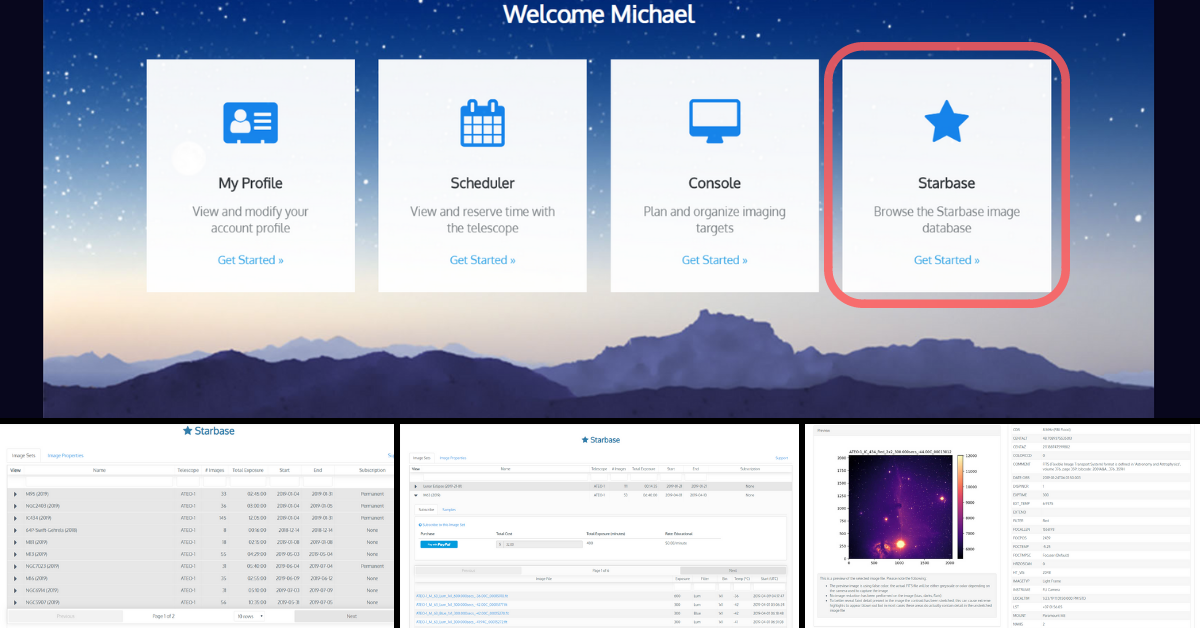Image resolution: width=1200 pixels, height=628 pixels.
Task: Select the Subscribe tab
Action: (426, 510)
